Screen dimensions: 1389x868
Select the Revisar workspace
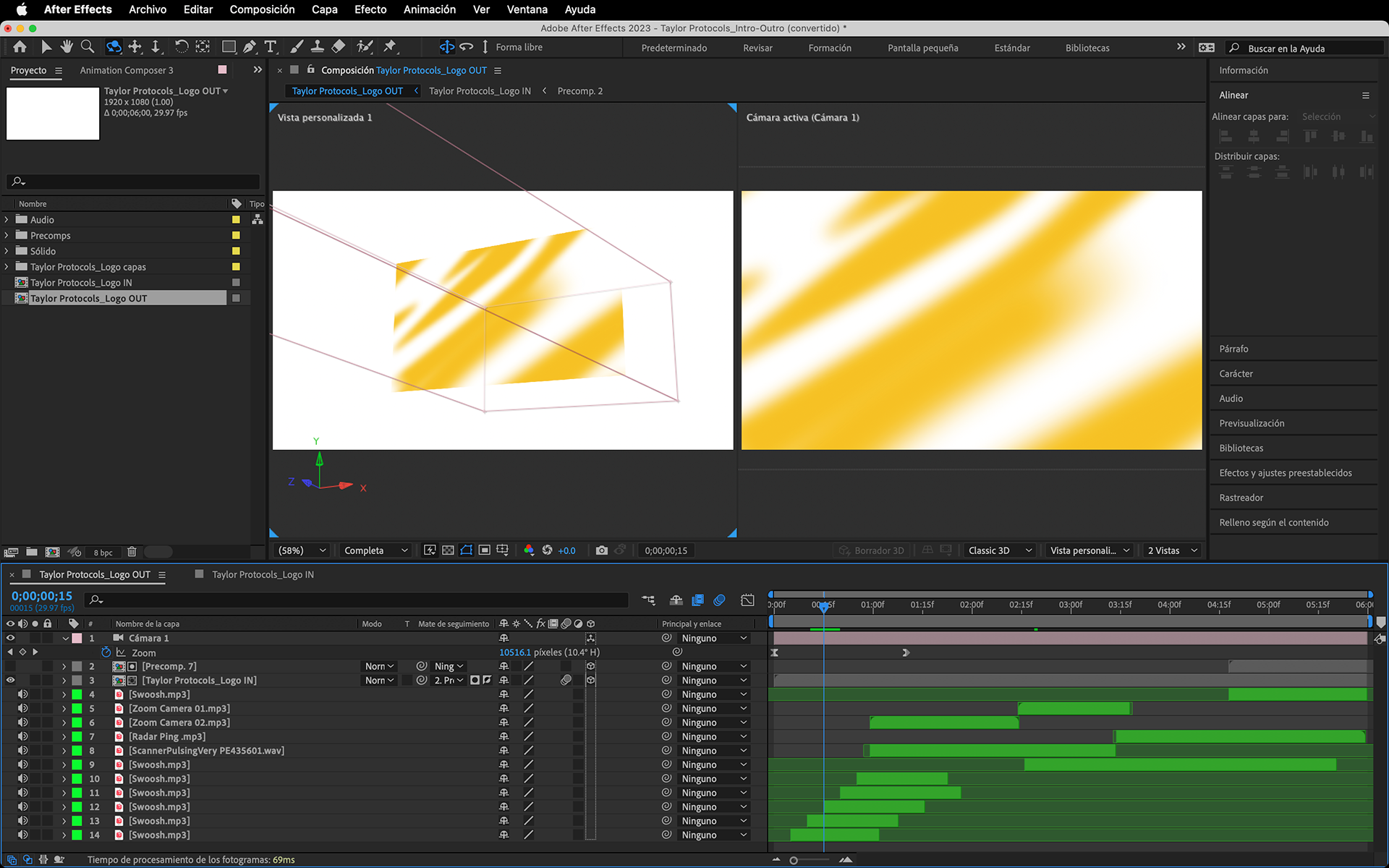(x=757, y=48)
